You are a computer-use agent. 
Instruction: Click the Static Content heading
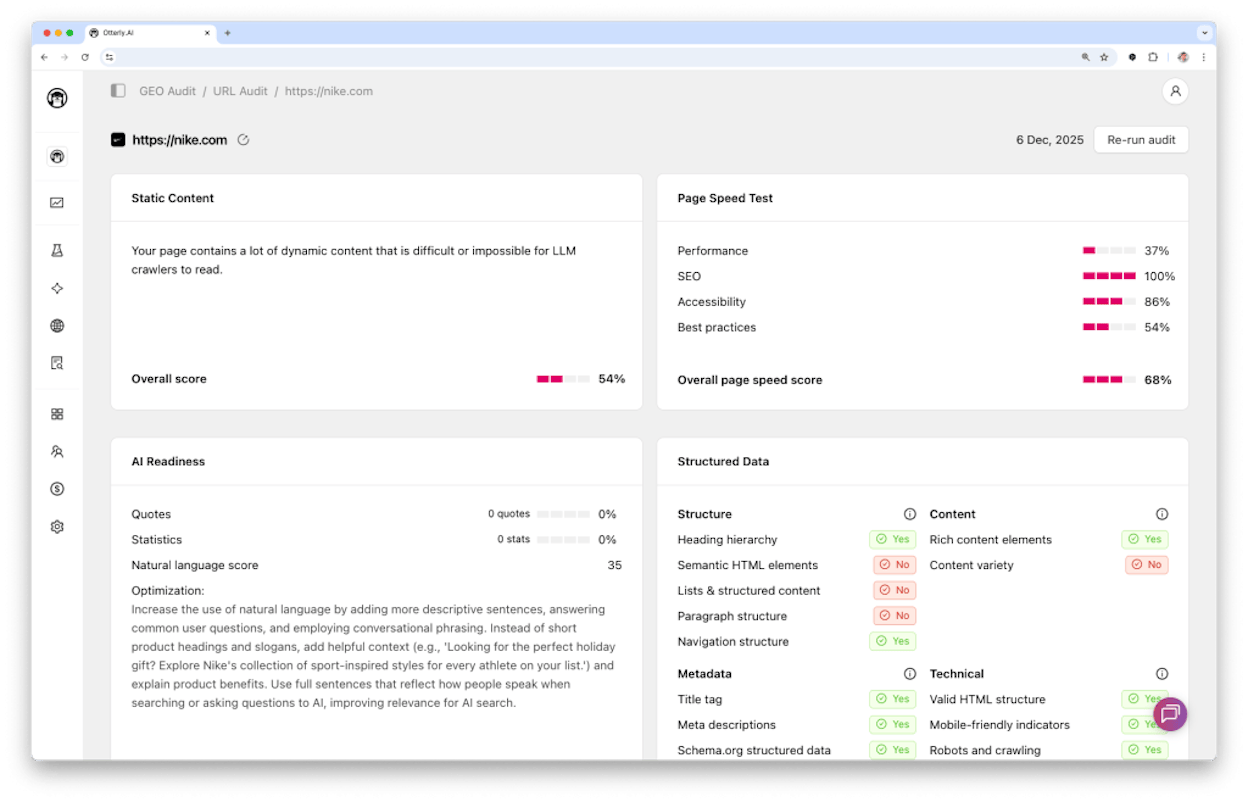pos(173,198)
